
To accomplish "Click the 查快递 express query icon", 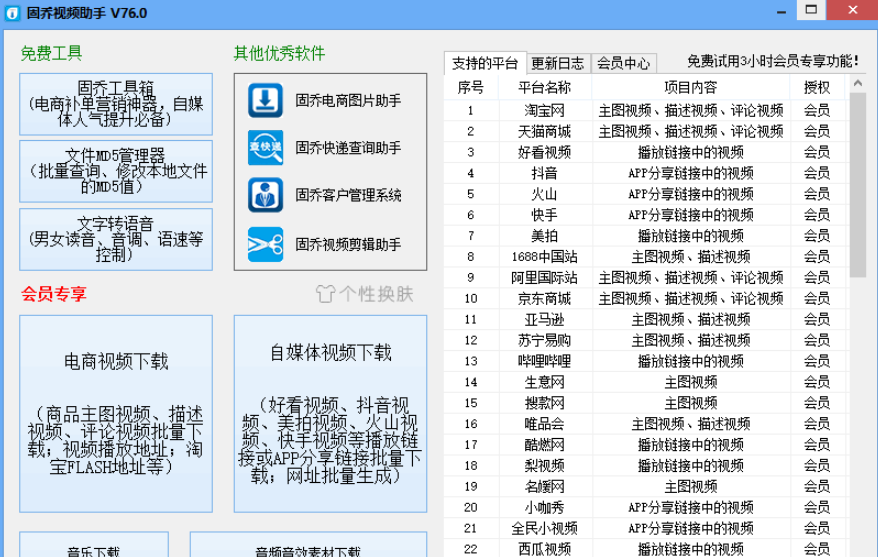I will click(x=265, y=148).
